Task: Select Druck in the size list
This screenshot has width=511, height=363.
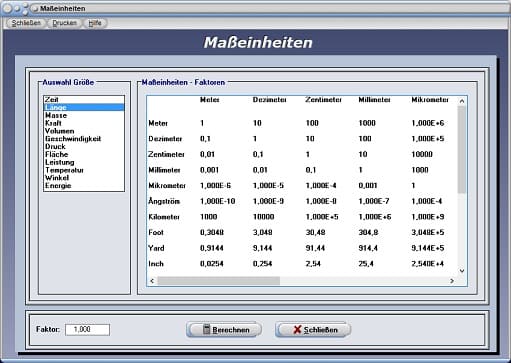Action: (84, 147)
